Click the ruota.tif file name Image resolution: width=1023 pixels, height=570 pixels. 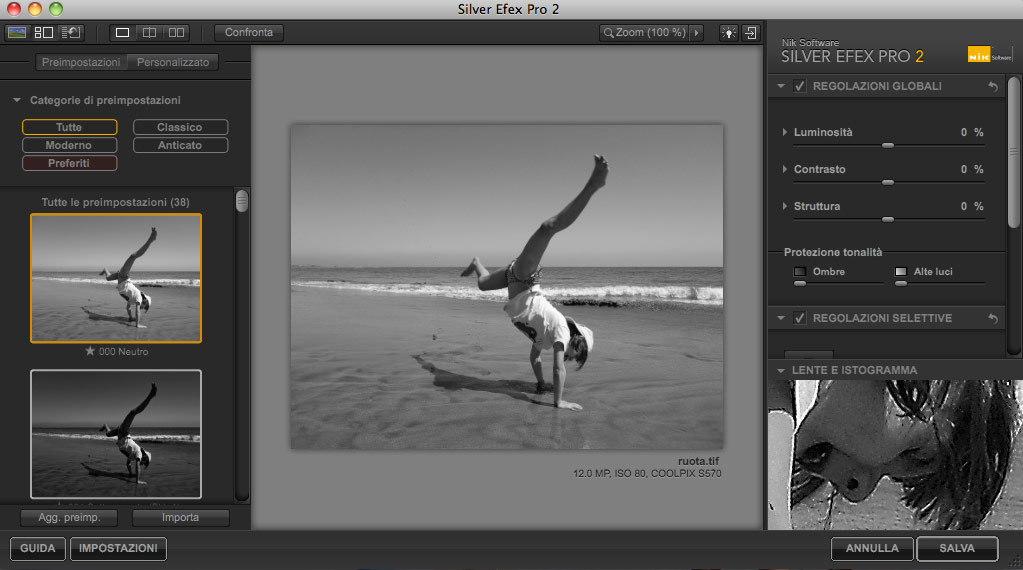[698, 461]
